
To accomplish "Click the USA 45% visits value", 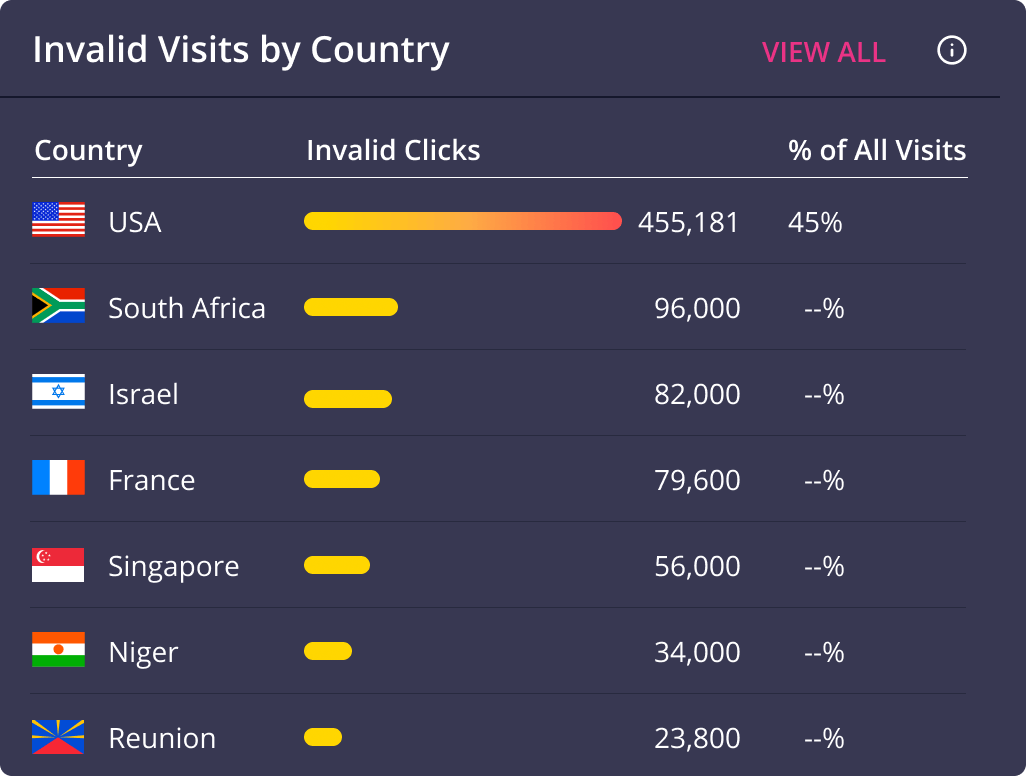I will pos(815,222).
